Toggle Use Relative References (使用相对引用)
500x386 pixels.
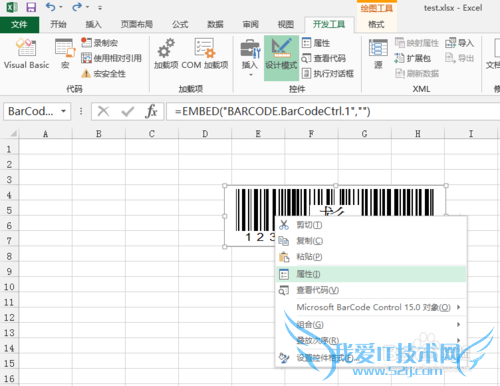pos(111,58)
